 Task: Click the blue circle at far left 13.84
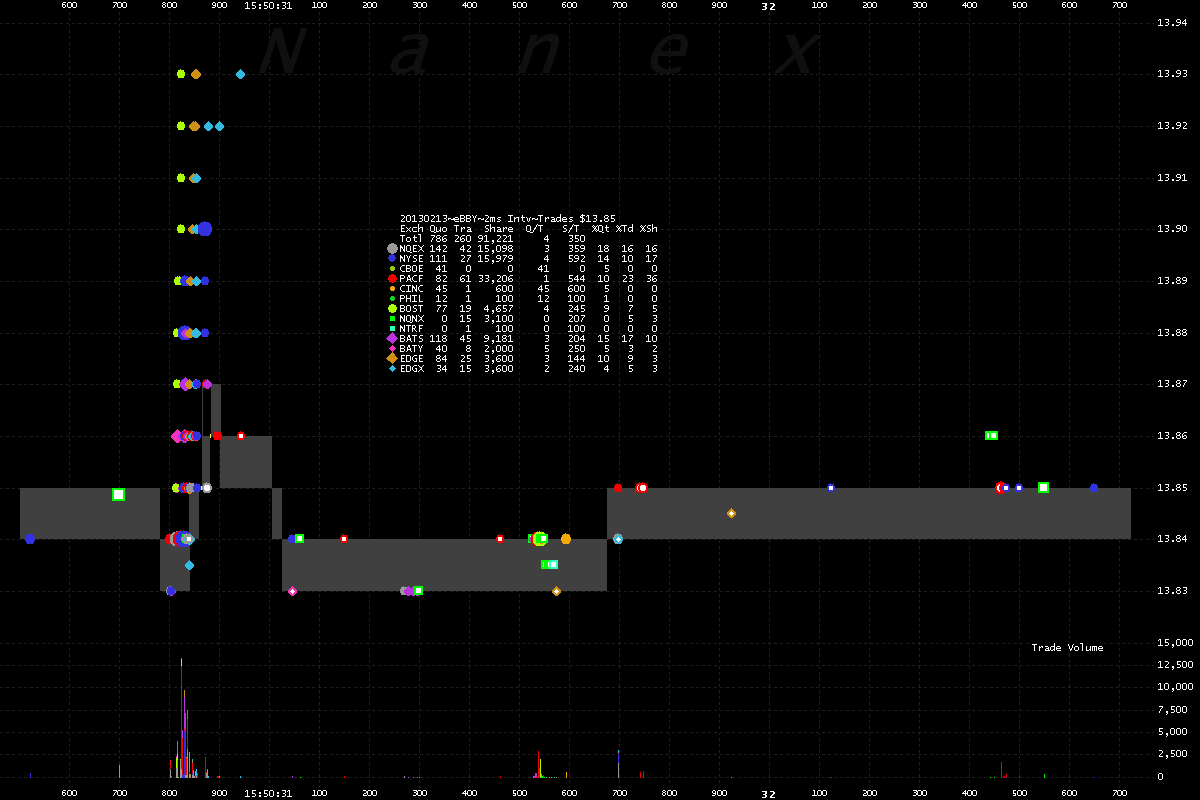(x=30, y=539)
